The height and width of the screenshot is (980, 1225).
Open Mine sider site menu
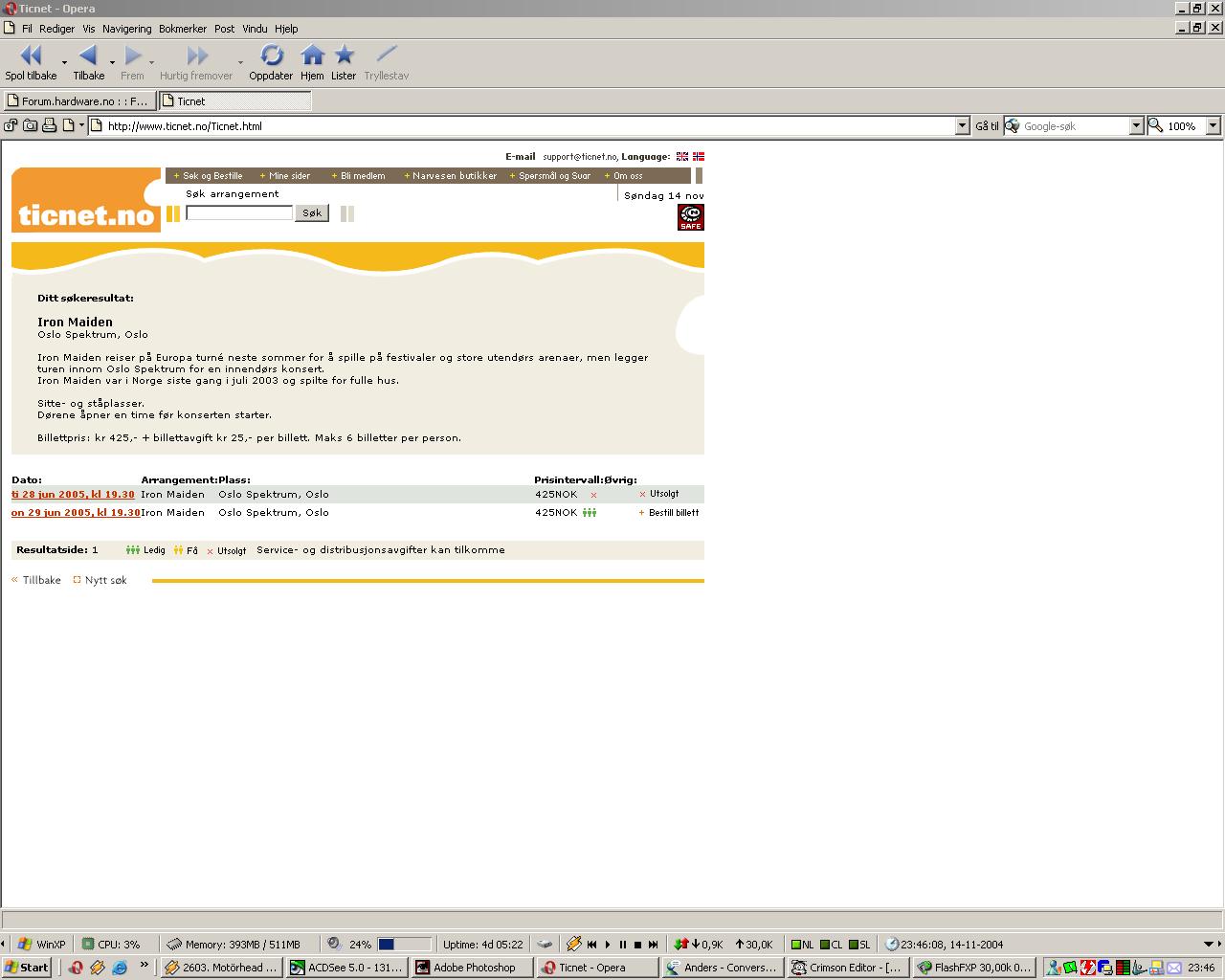pyautogui.click(x=285, y=176)
